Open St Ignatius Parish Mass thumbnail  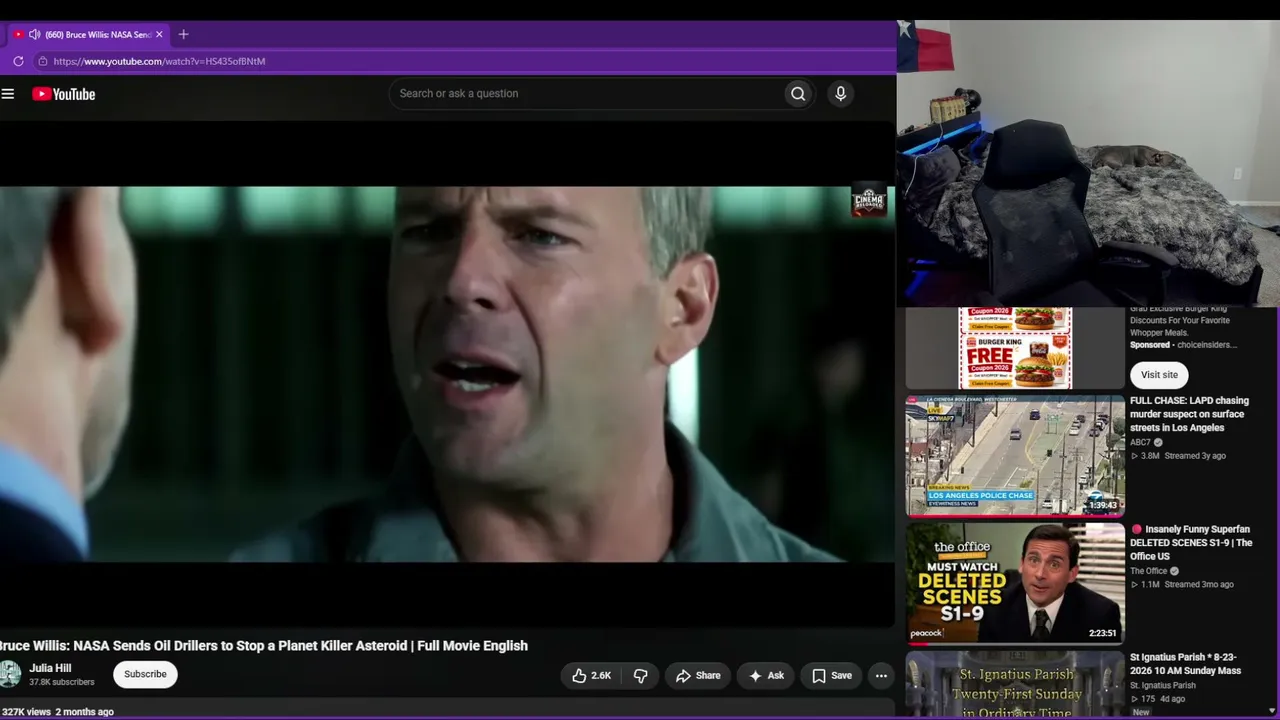[x=1015, y=685]
